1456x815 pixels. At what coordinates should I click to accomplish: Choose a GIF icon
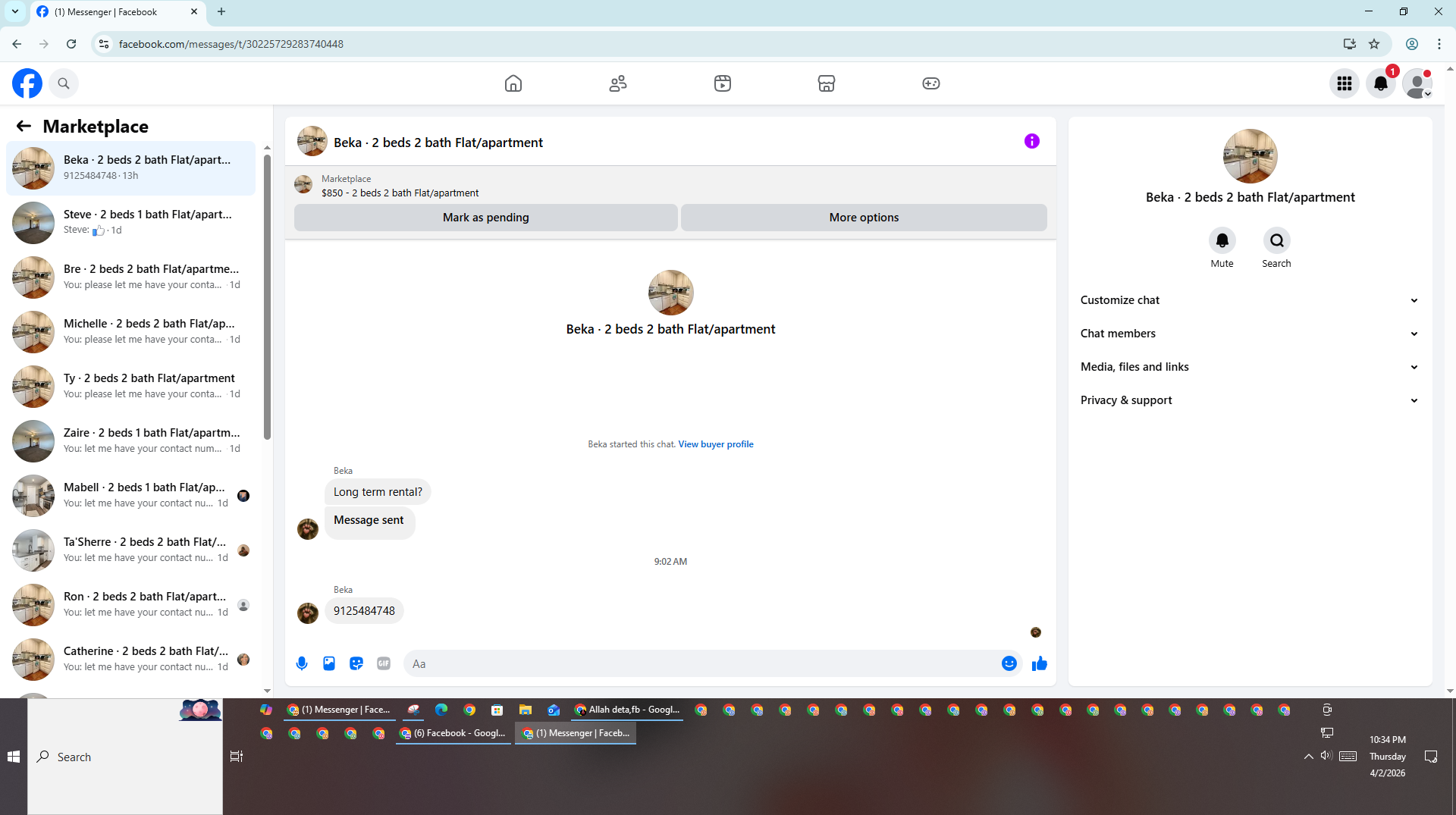click(384, 663)
